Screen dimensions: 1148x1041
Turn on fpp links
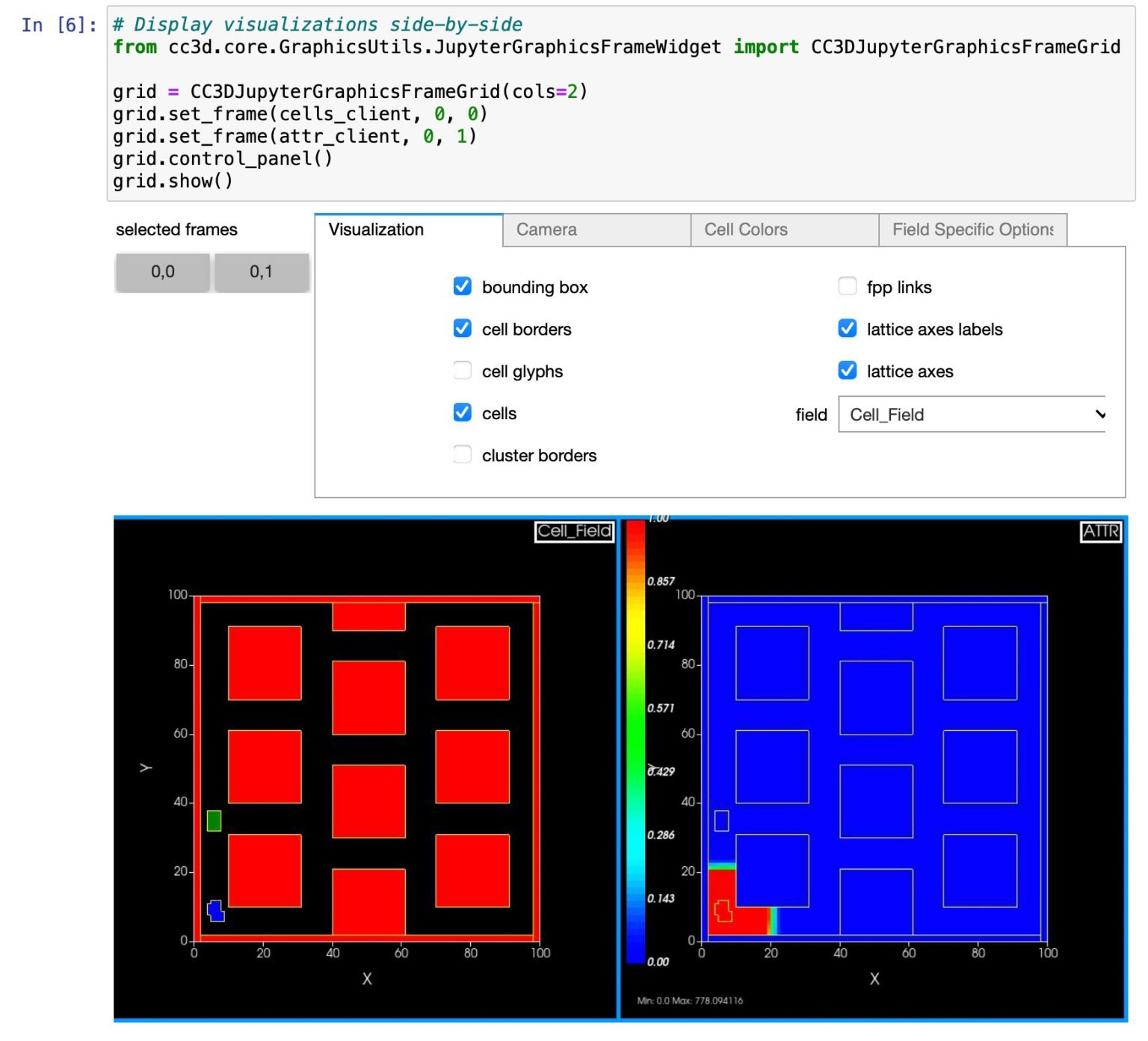(x=848, y=286)
